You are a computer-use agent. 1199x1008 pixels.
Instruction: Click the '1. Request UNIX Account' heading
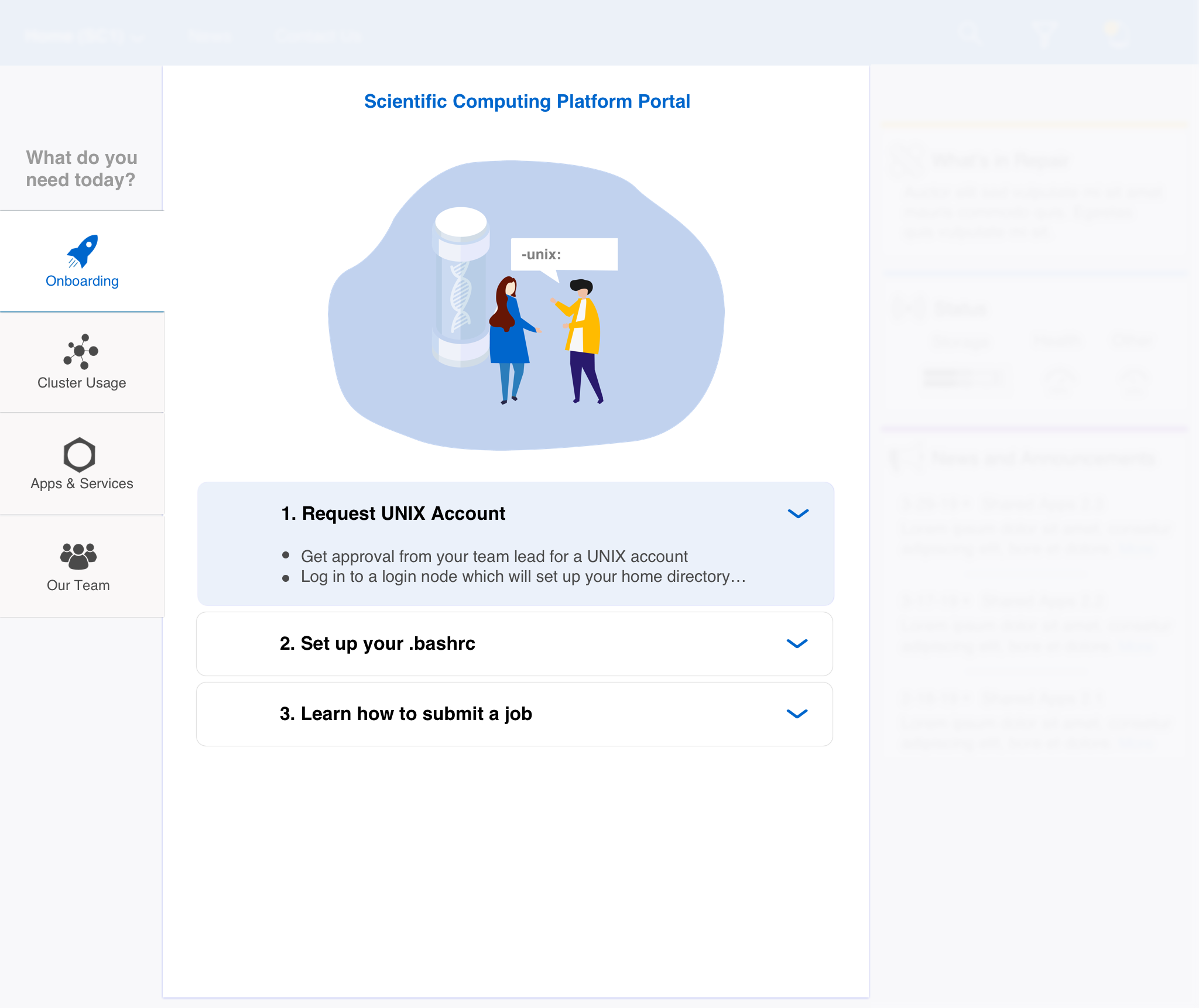click(x=393, y=513)
